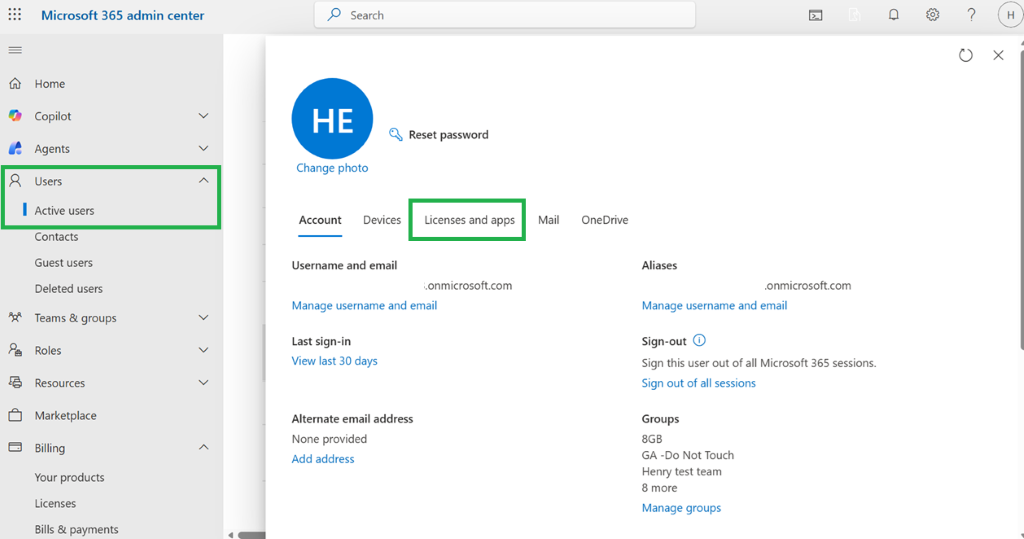This screenshot has height=539, width=1024.
Task: Open Bills & payments under Billing
Action: point(76,529)
